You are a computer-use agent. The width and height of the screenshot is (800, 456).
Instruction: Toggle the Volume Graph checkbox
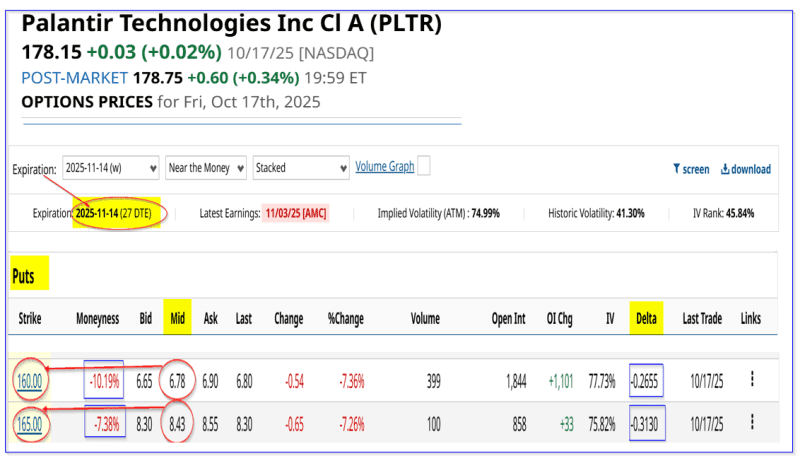point(424,166)
